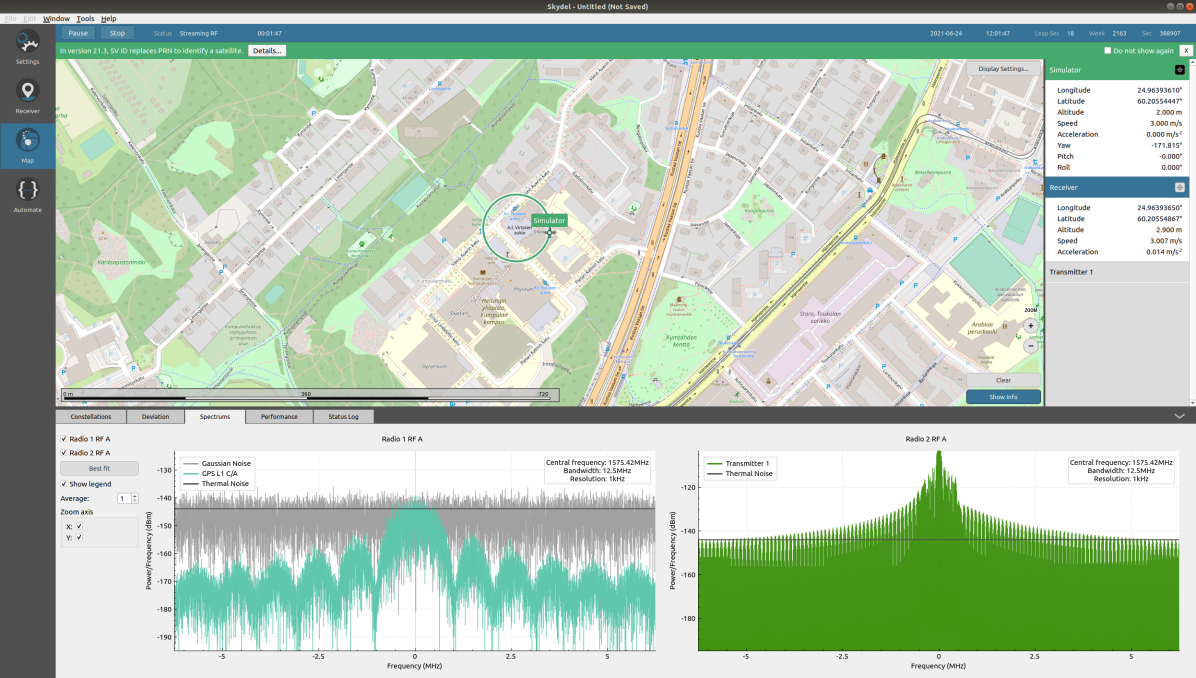Switch to the Constellations tab
The image size is (1196, 678).
[x=91, y=416]
